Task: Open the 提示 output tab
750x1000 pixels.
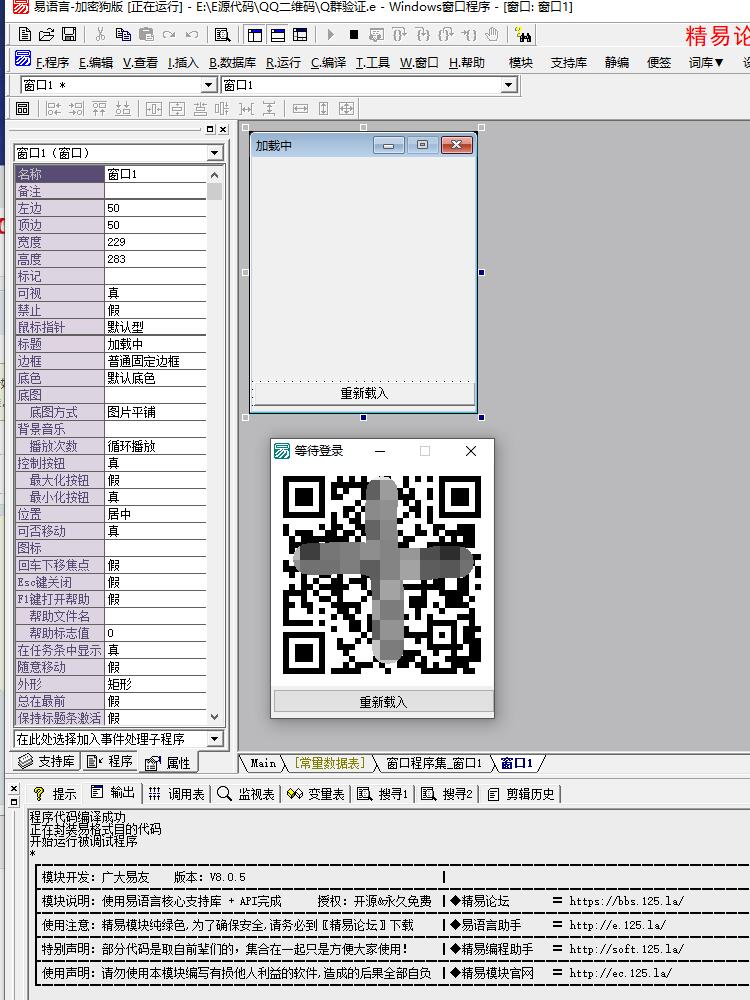Action: click(55, 793)
